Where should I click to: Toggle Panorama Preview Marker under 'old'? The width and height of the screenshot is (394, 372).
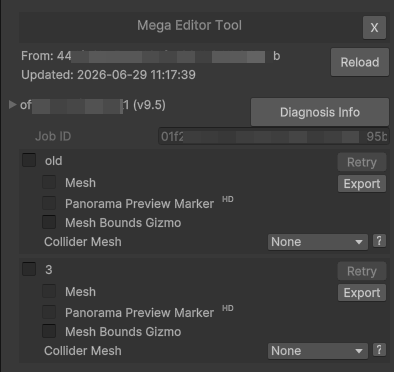pyautogui.click(x=49, y=203)
